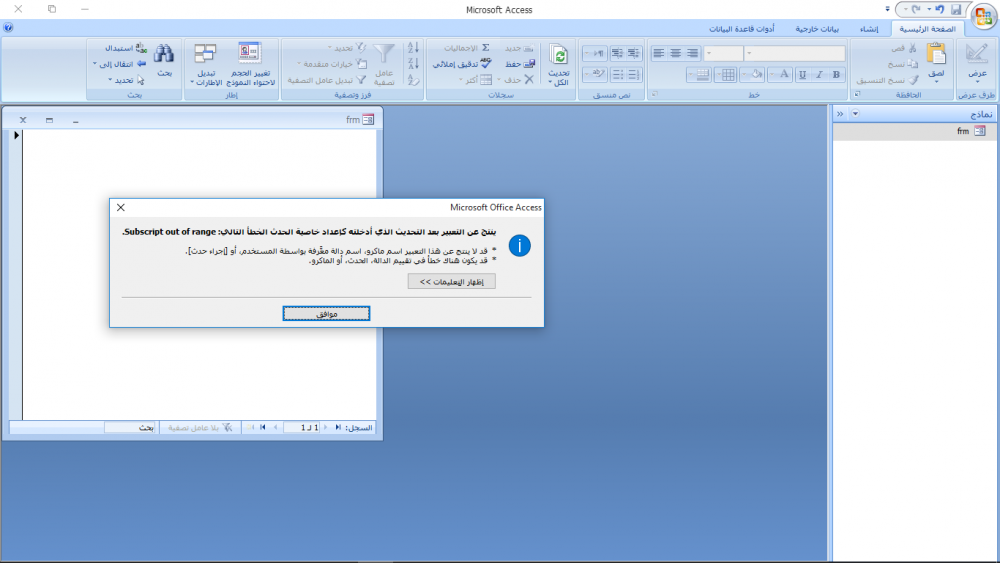Click the استبدال (Replace) icon

[141, 48]
